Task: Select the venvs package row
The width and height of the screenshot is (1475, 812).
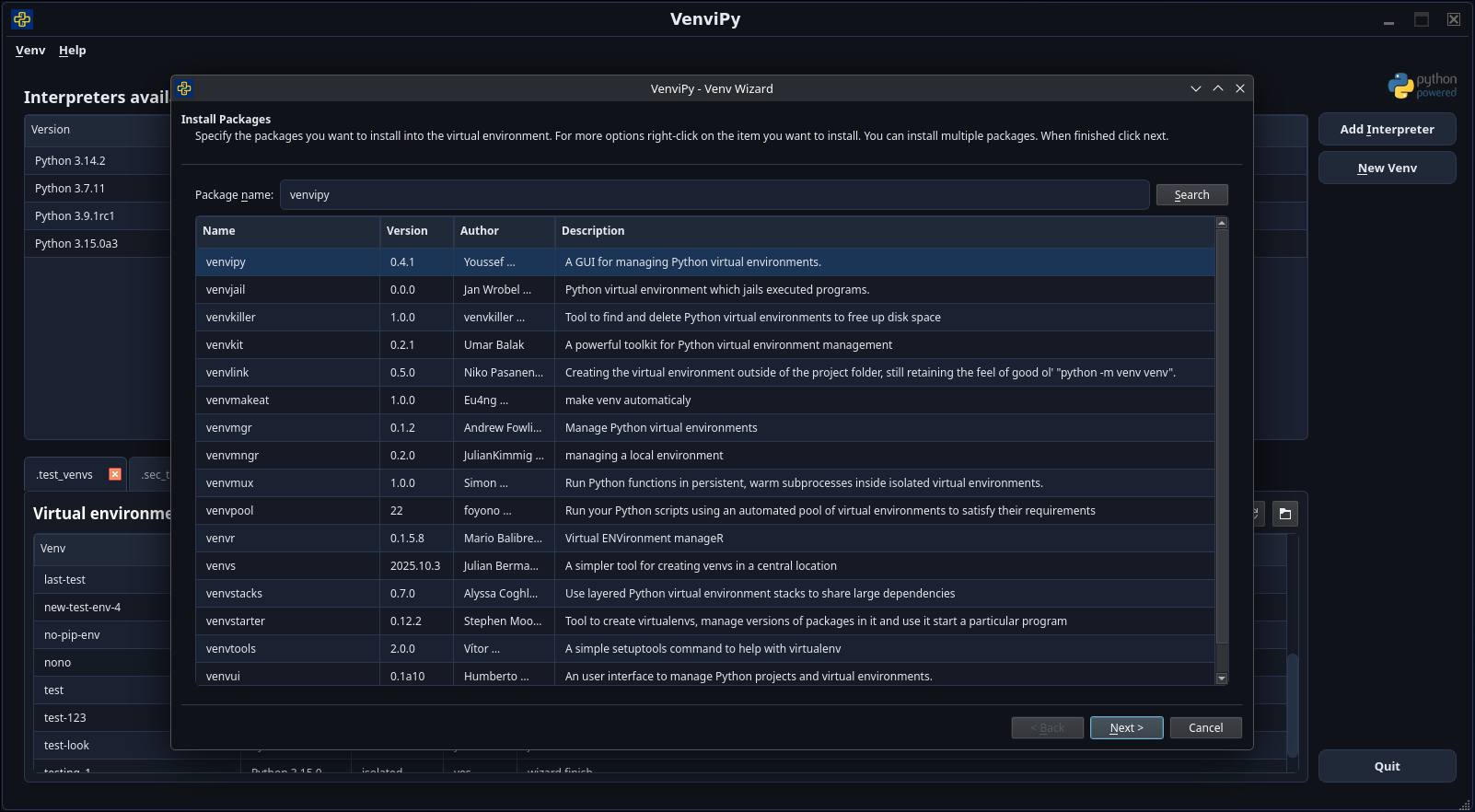Action: (705, 566)
